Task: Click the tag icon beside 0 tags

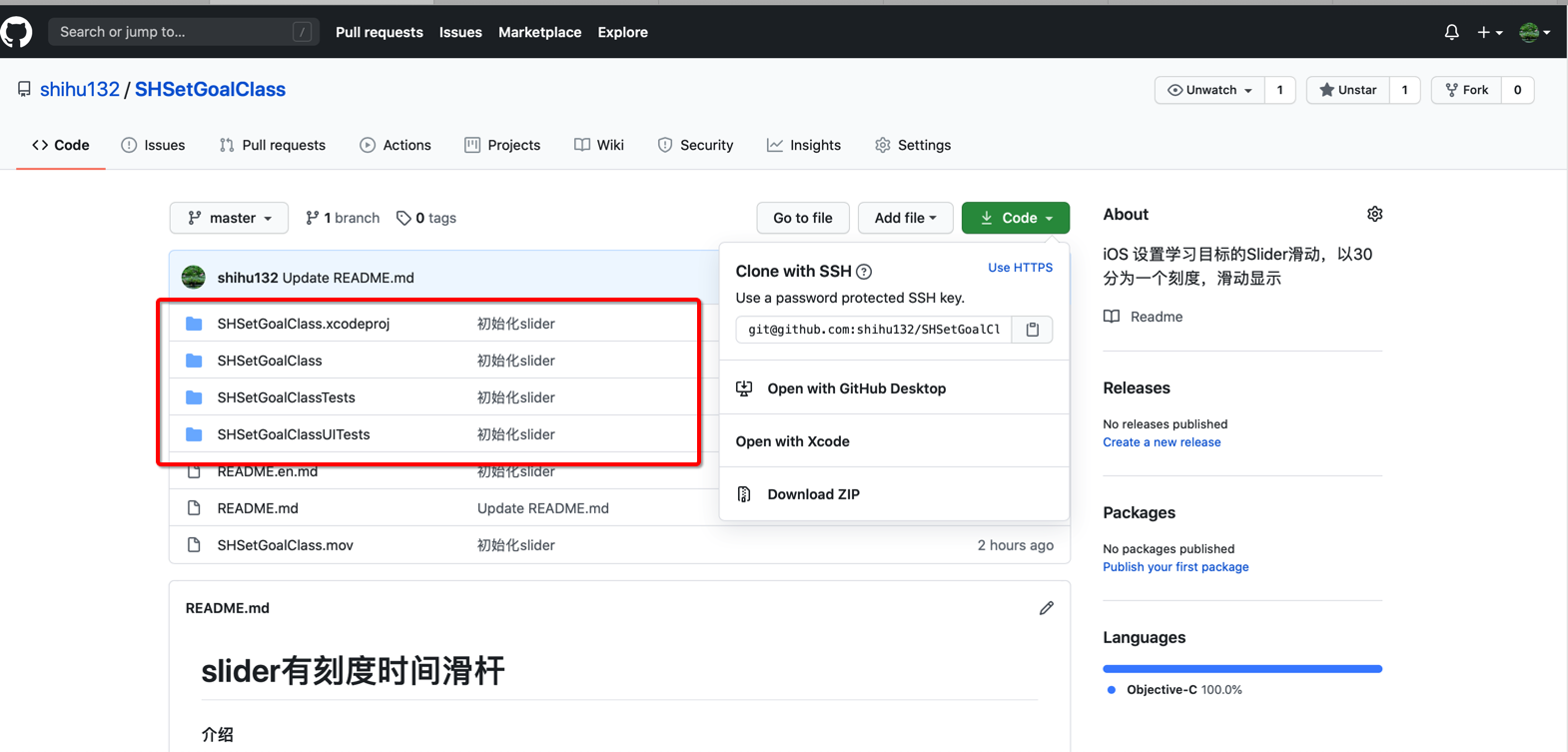Action: click(x=403, y=218)
